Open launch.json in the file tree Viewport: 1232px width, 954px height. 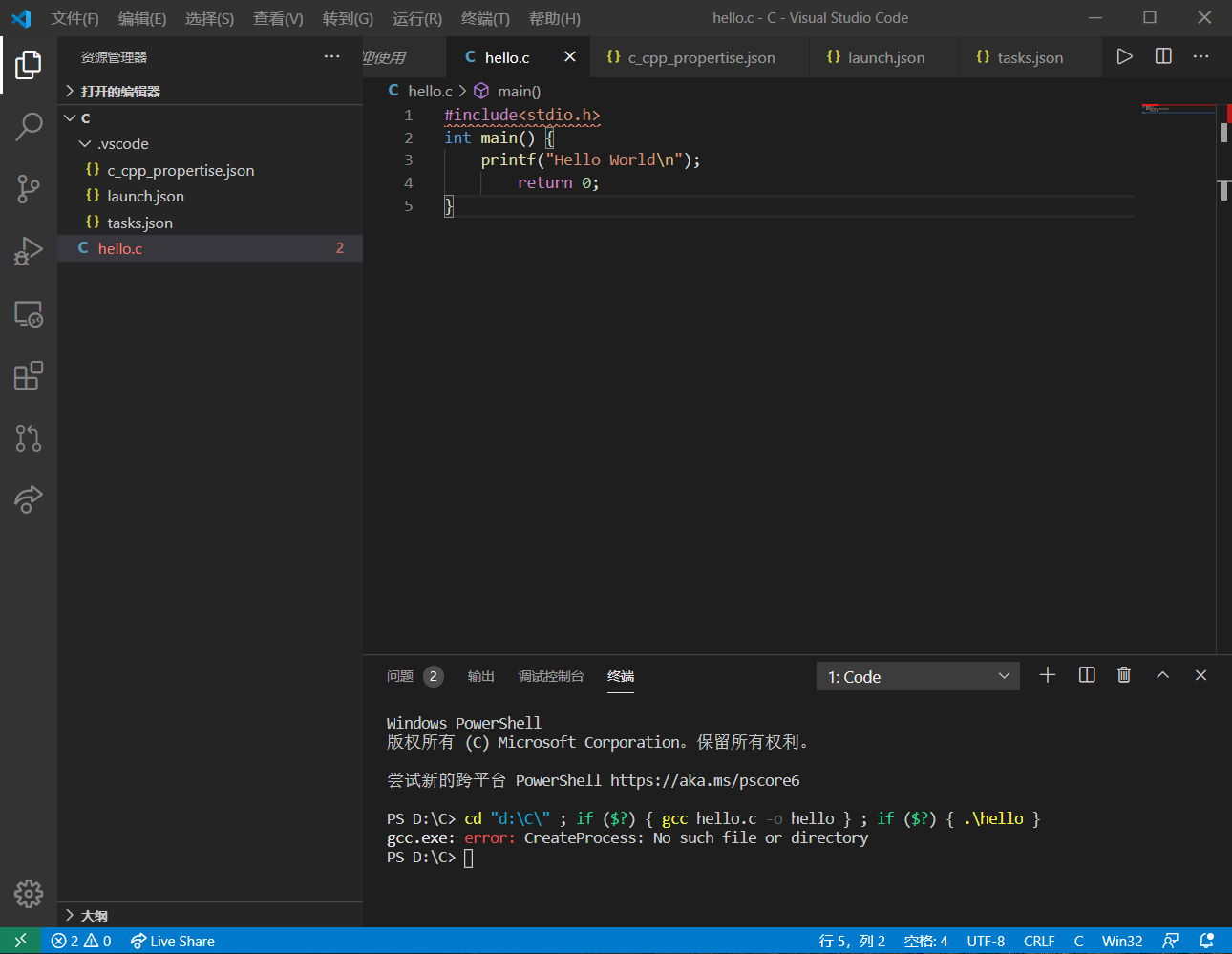coord(210,196)
